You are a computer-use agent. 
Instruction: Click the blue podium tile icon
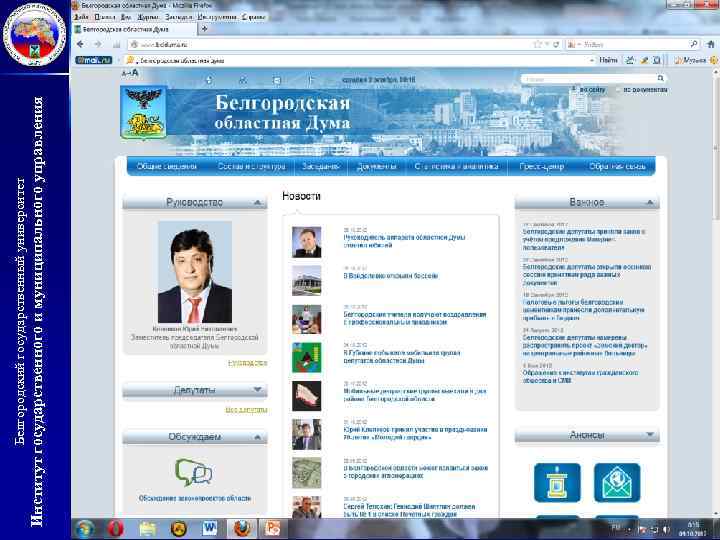557,483
